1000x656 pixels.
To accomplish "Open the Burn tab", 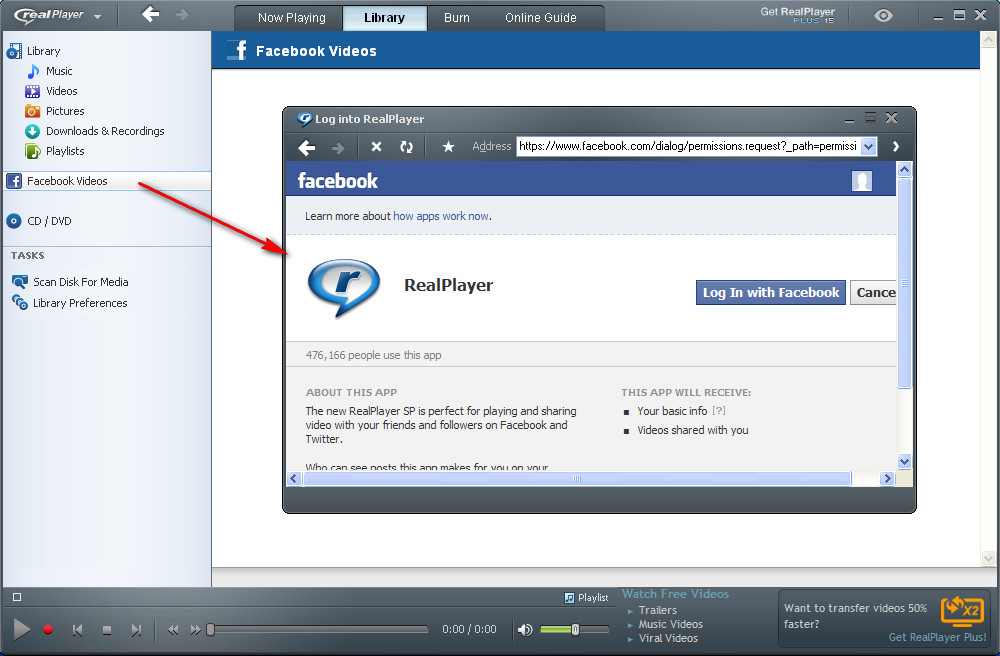I will [457, 17].
